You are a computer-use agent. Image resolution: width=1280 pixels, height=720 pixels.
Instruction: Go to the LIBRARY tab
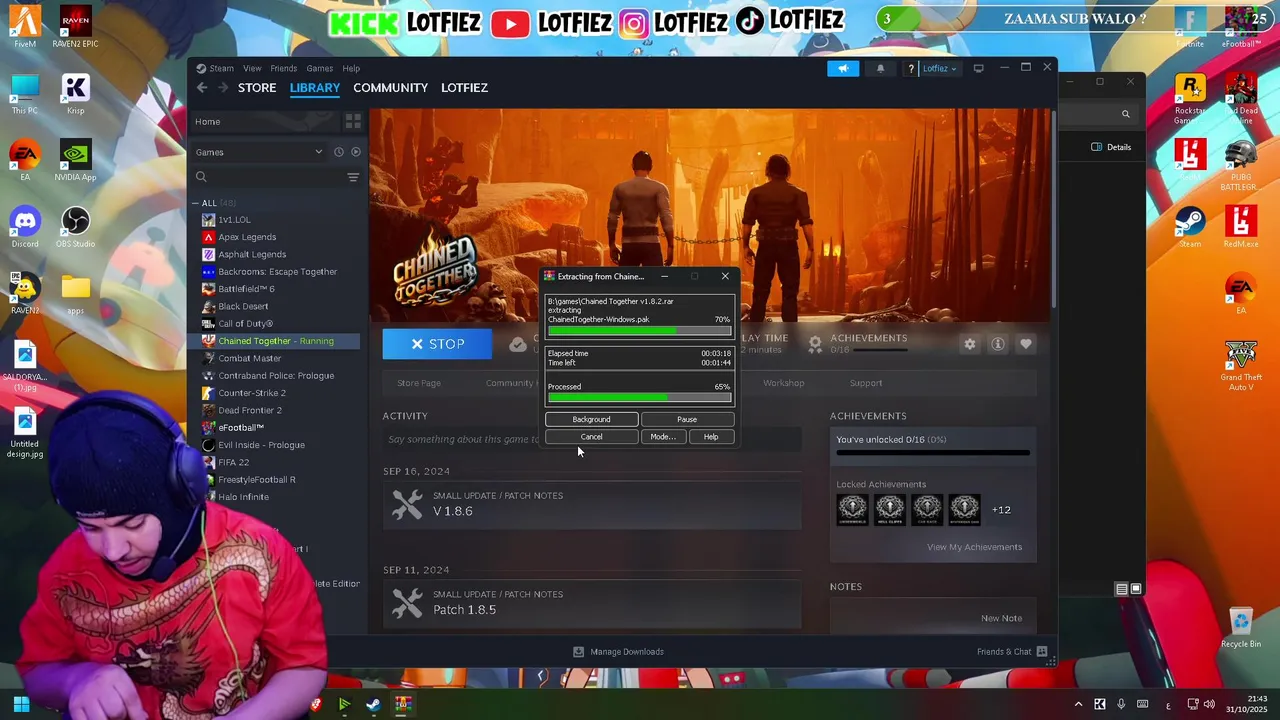click(x=315, y=88)
